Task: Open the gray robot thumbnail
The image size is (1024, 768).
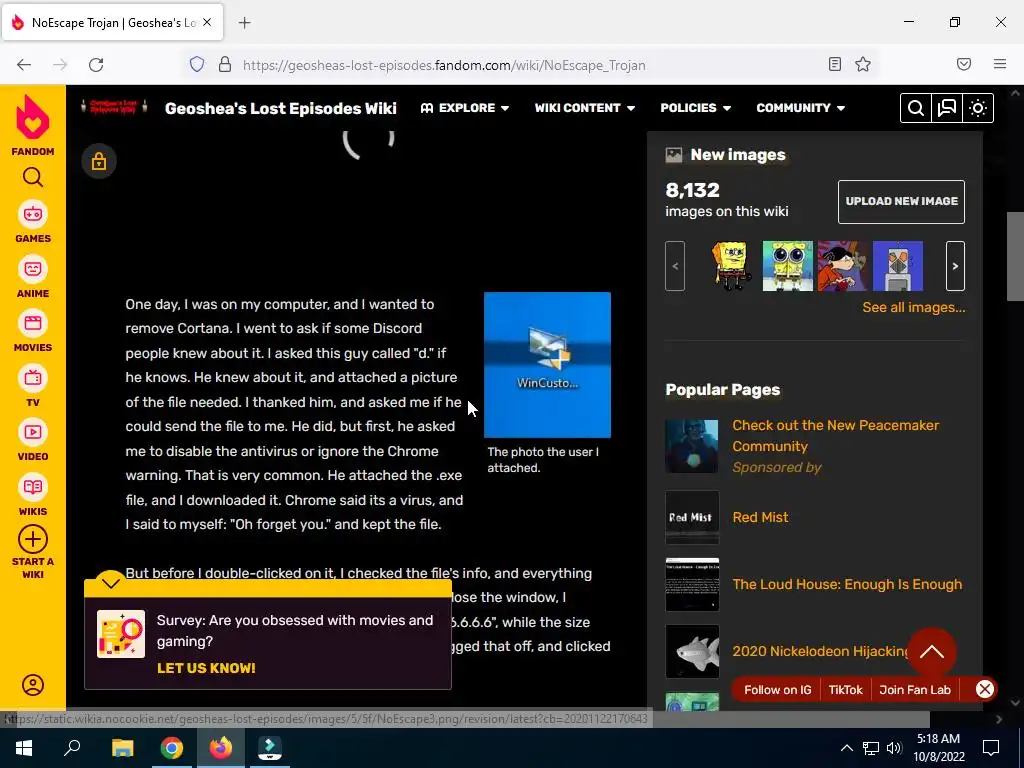Action: (898, 266)
